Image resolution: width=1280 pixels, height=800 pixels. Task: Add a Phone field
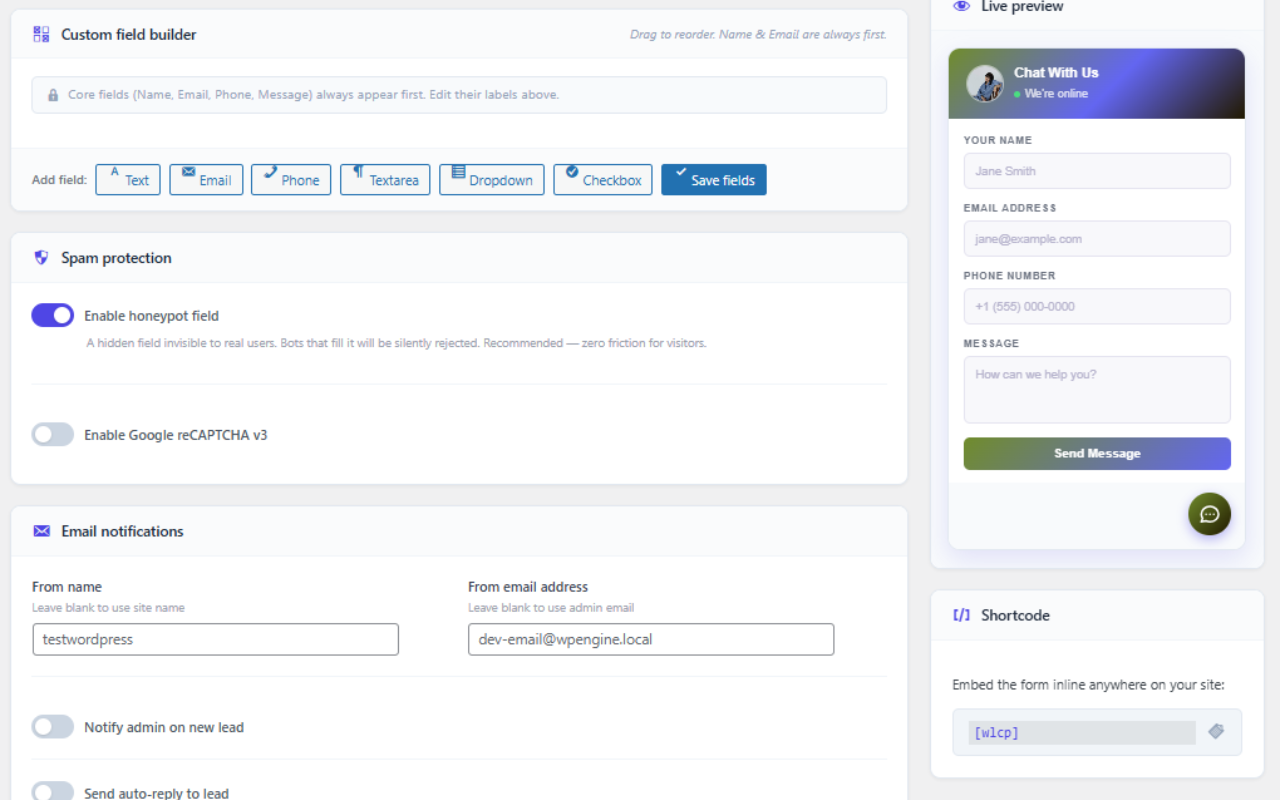point(291,180)
